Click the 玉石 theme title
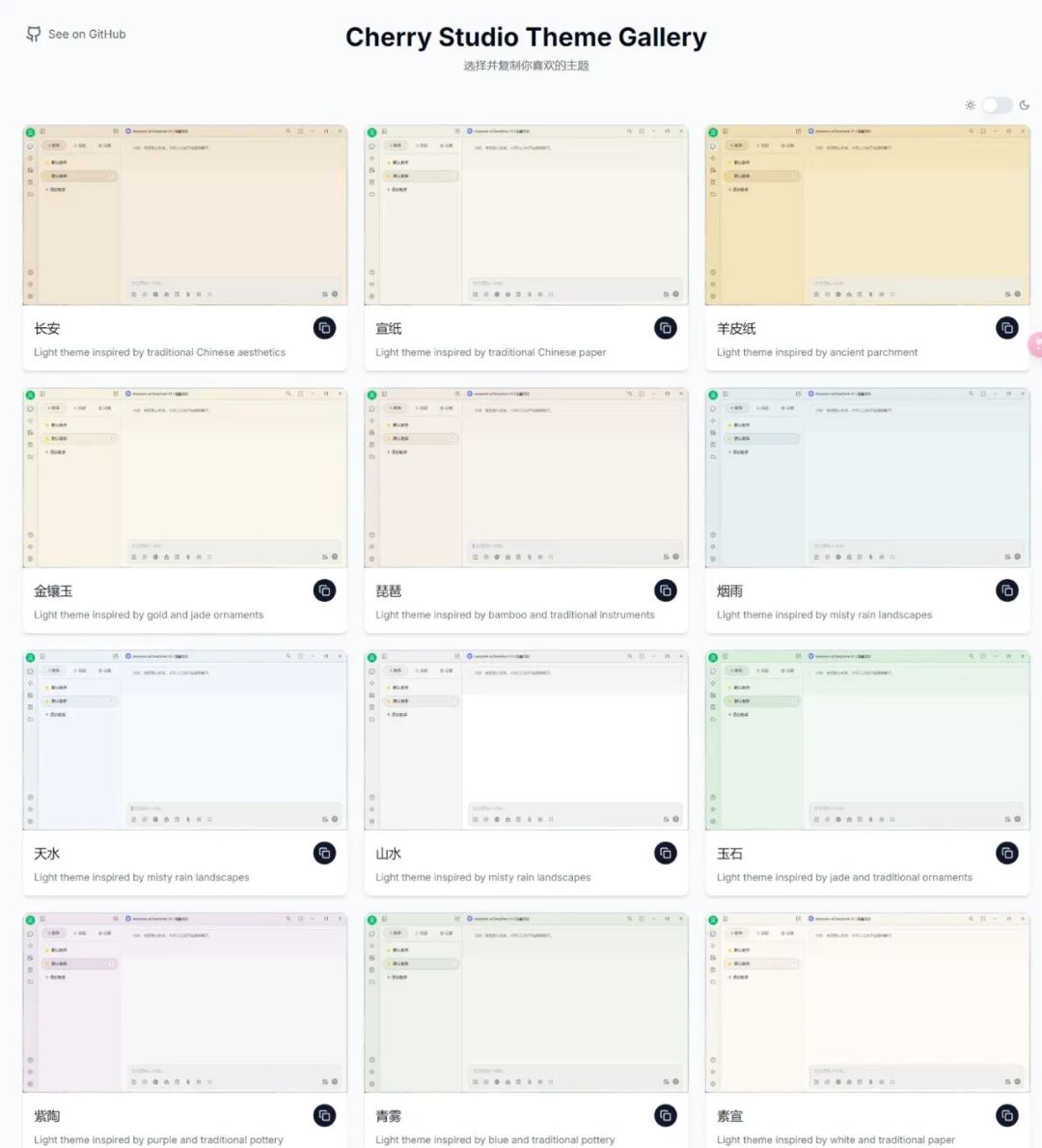Viewport: 1042px width, 1148px height. point(730,854)
